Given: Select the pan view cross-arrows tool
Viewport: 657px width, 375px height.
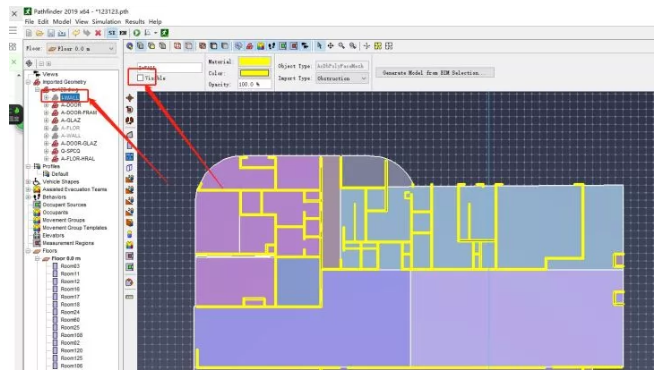Looking at the screenshot, I should point(331,46).
